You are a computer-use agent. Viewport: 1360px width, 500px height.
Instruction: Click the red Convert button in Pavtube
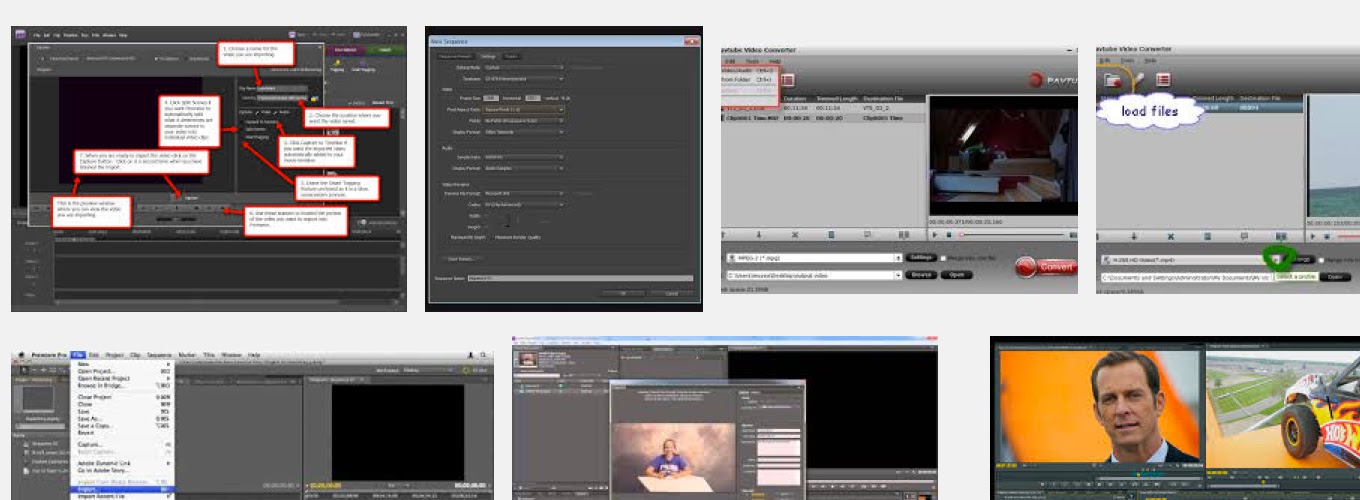(1045, 266)
